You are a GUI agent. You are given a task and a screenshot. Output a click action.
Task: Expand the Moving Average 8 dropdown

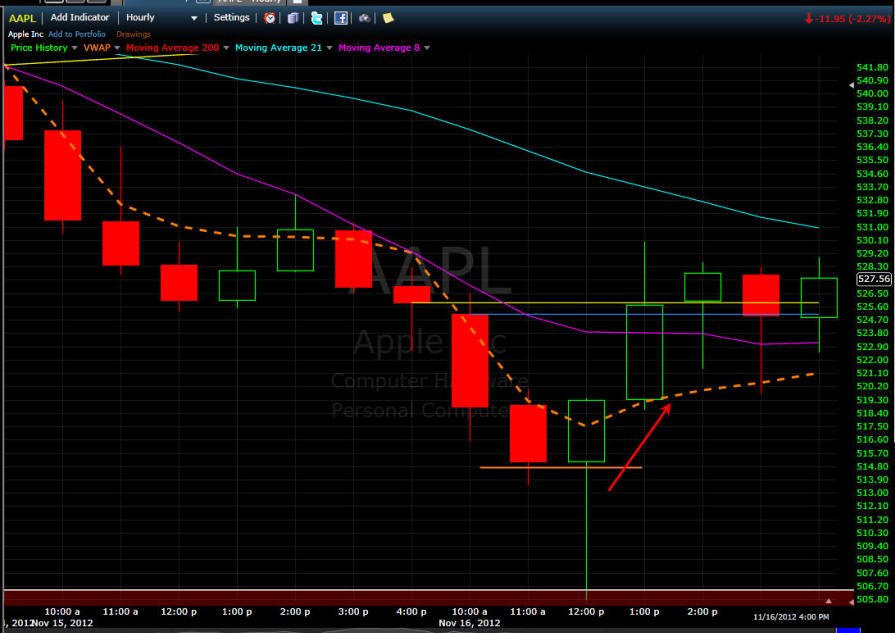click(x=427, y=48)
